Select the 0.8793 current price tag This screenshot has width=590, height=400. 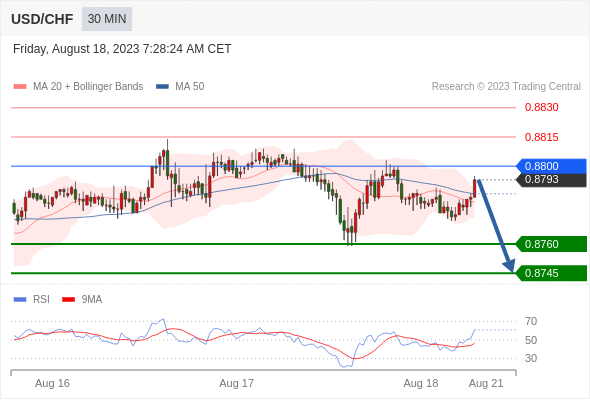coord(551,179)
